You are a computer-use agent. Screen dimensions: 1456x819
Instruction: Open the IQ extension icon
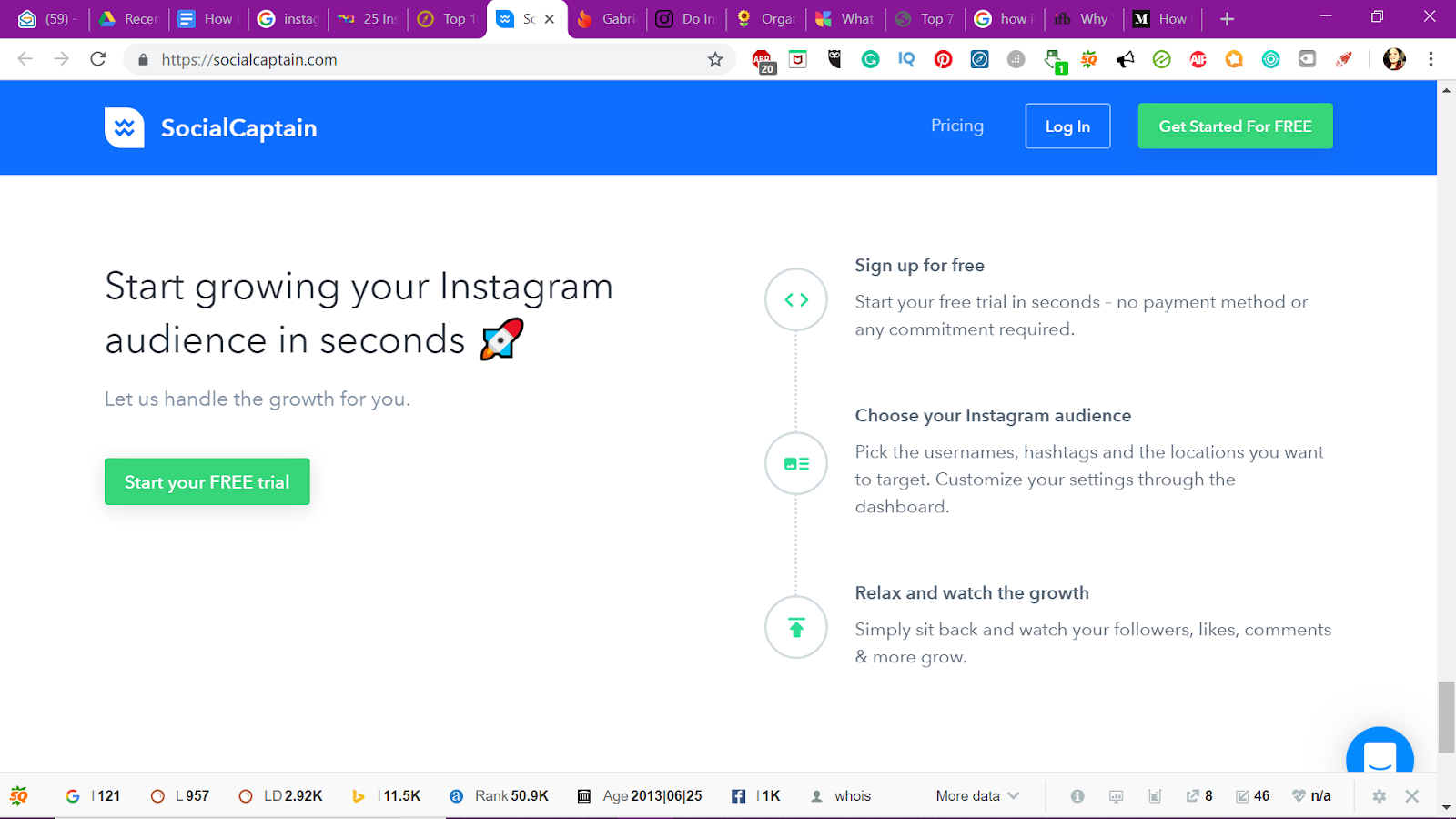[906, 59]
